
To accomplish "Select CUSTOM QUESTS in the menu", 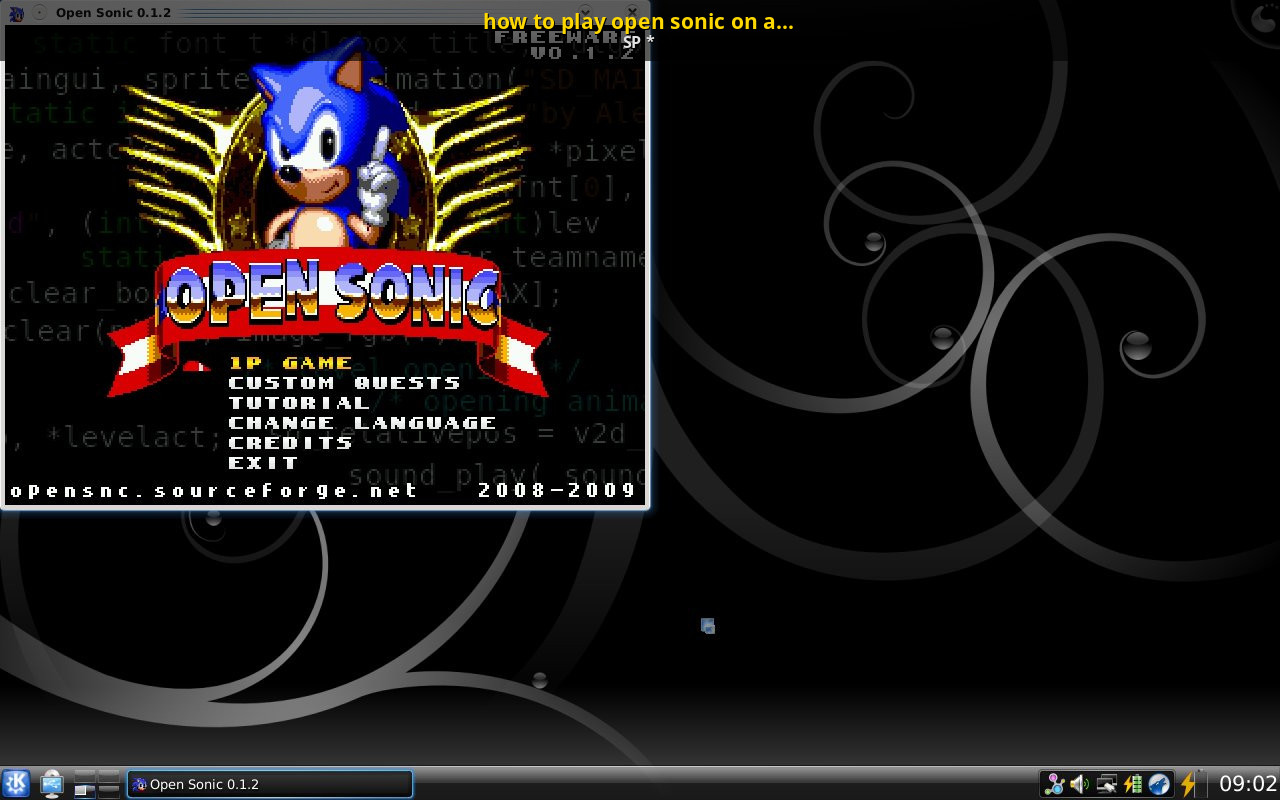I will pos(344,383).
